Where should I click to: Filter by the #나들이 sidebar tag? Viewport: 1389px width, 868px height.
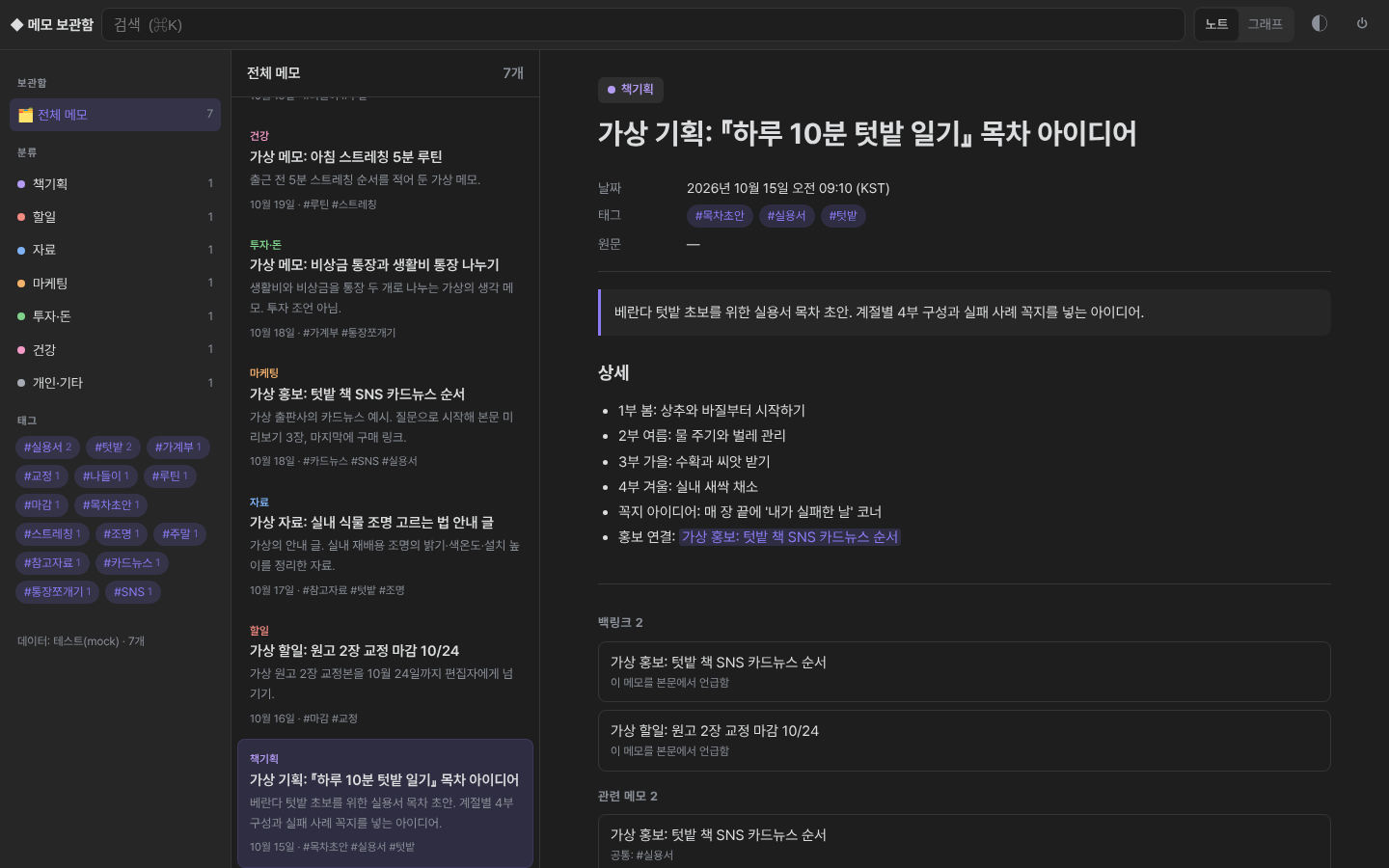point(106,476)
